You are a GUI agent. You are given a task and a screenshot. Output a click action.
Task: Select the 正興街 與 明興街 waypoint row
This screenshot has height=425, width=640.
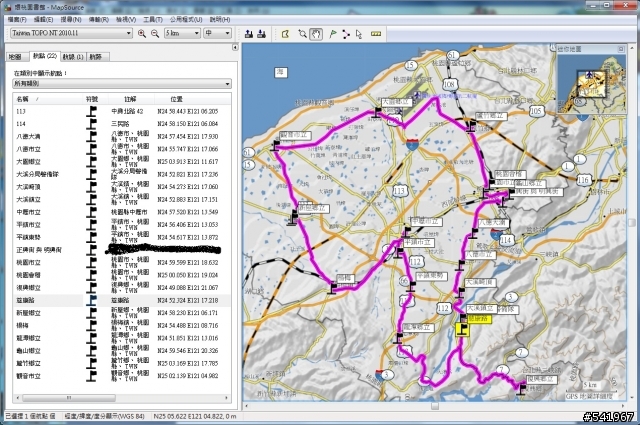[122, 249]
